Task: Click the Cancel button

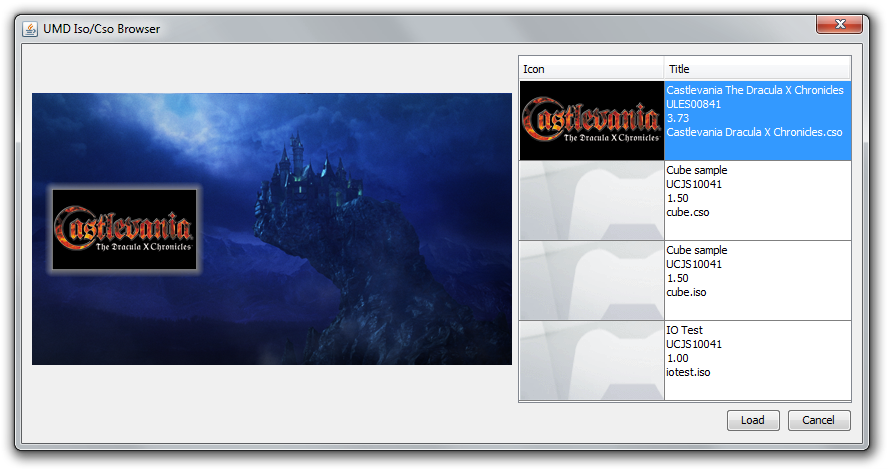Action: (818, 420)
